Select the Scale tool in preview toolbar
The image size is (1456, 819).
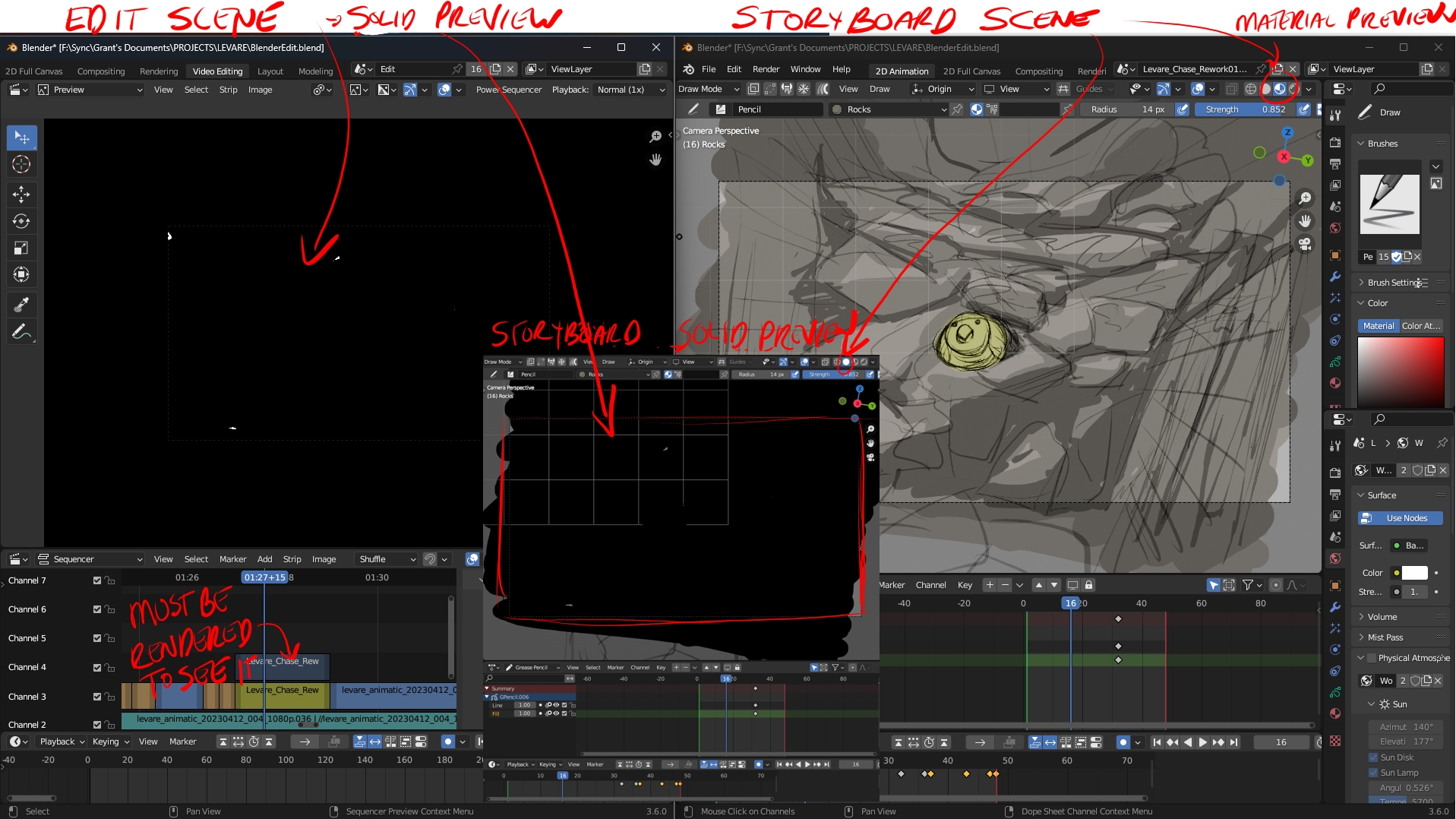coord(21,248)
